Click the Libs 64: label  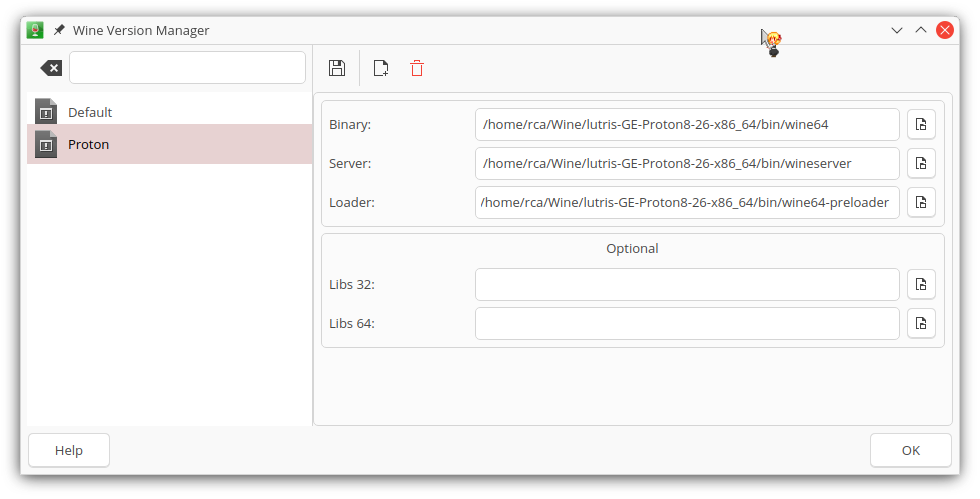point(352,323)
